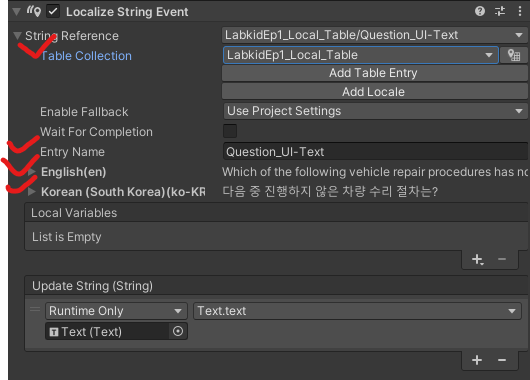Image resolution: width=530 pixels, height=380 pixels.
Task: Click the Update String (String) event header
Action: click(x=276, y=286)
